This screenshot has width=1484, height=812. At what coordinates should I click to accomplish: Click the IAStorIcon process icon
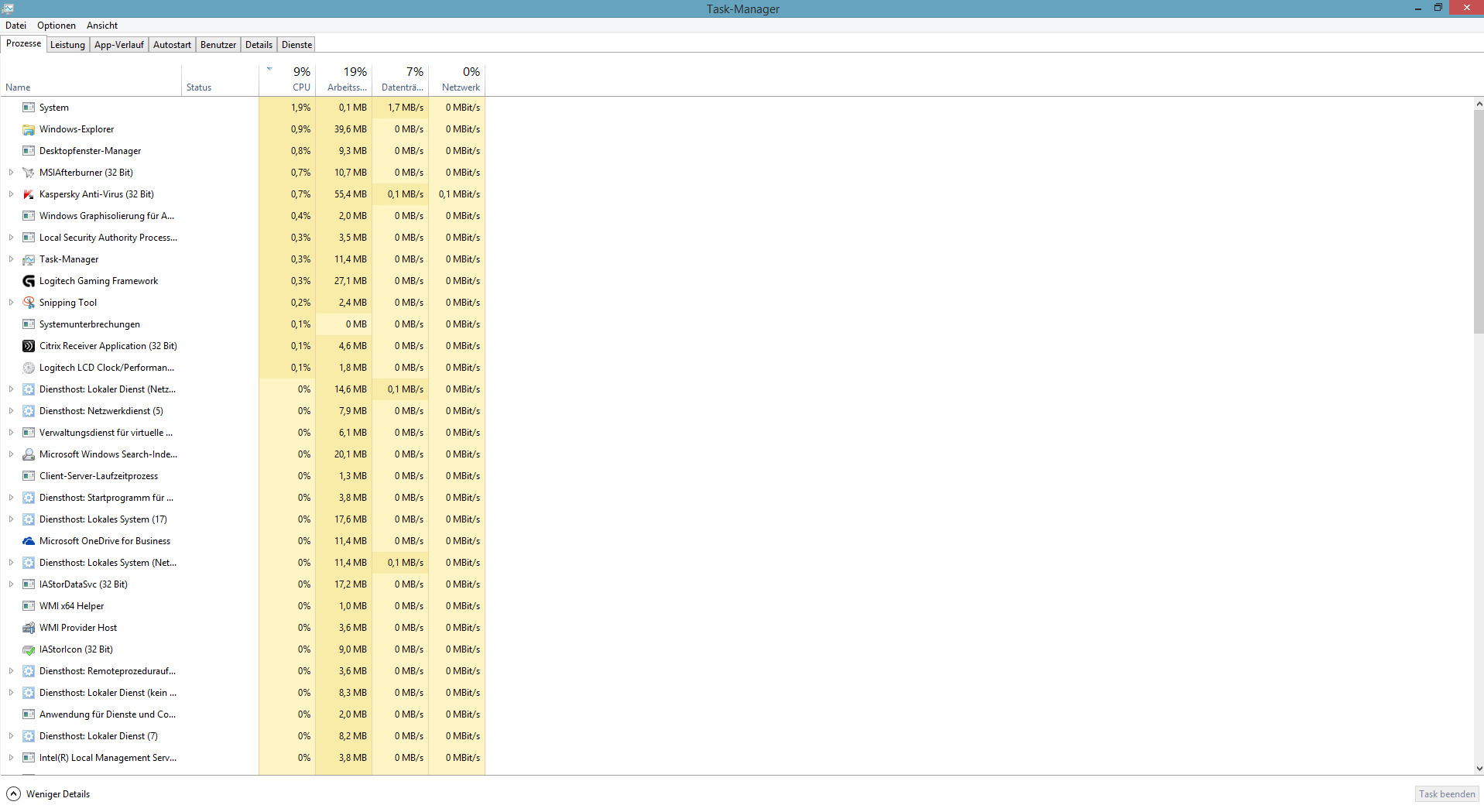coord(29,649)
